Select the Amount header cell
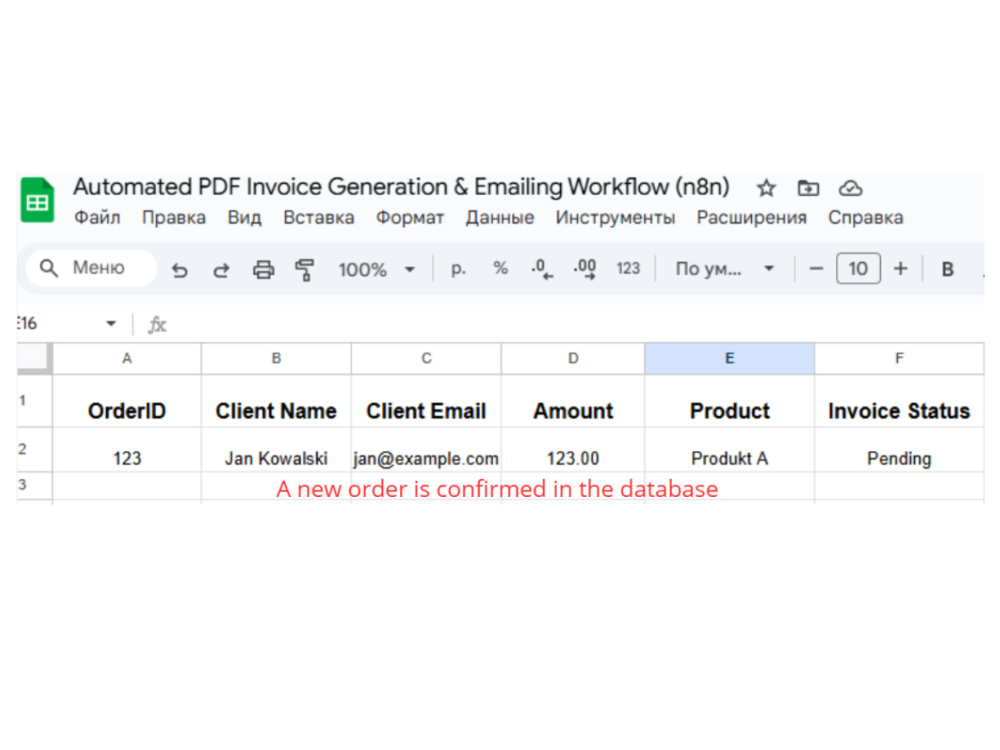The image size is (1000, 750). pyautogui.click(x=573, y=401)
